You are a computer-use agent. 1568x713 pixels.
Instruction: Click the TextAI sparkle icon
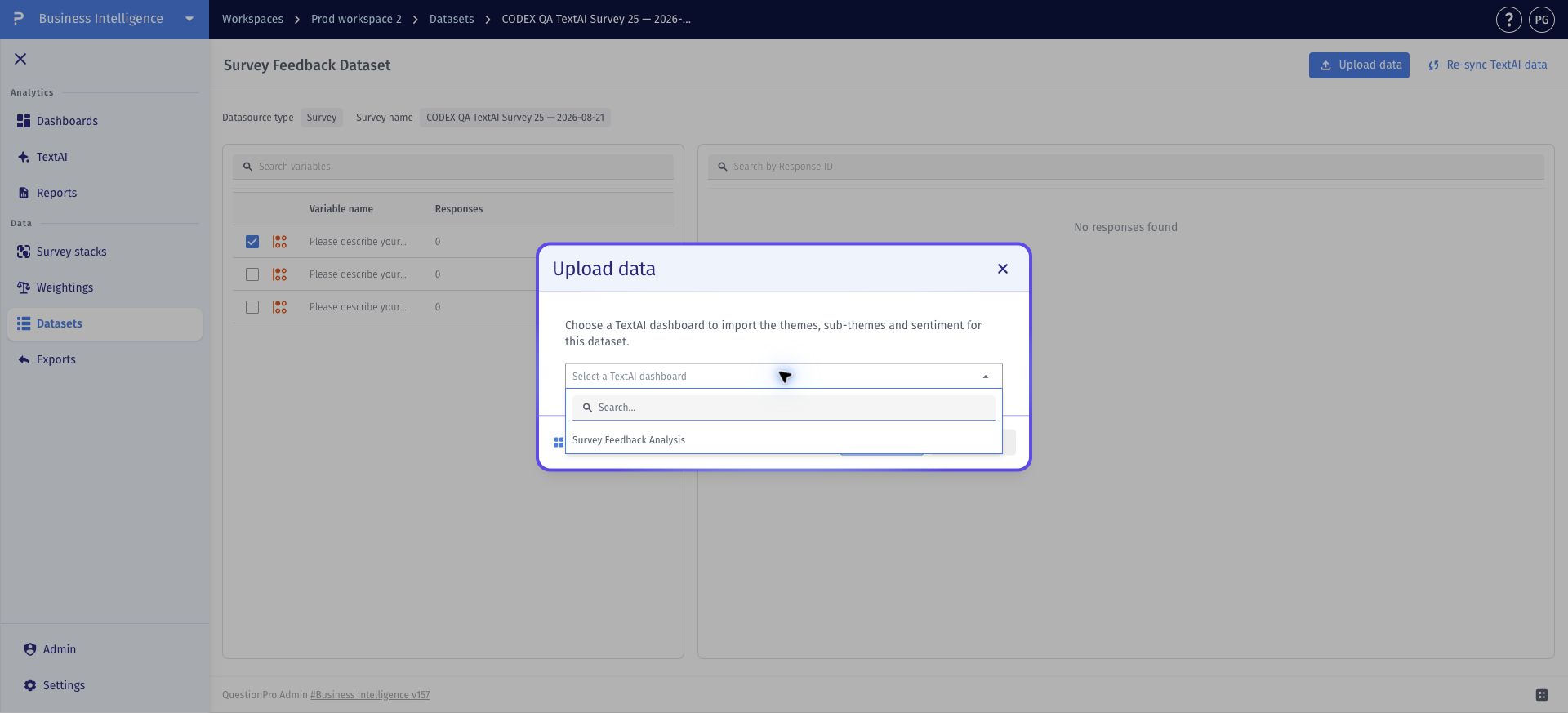click(24, 157)
